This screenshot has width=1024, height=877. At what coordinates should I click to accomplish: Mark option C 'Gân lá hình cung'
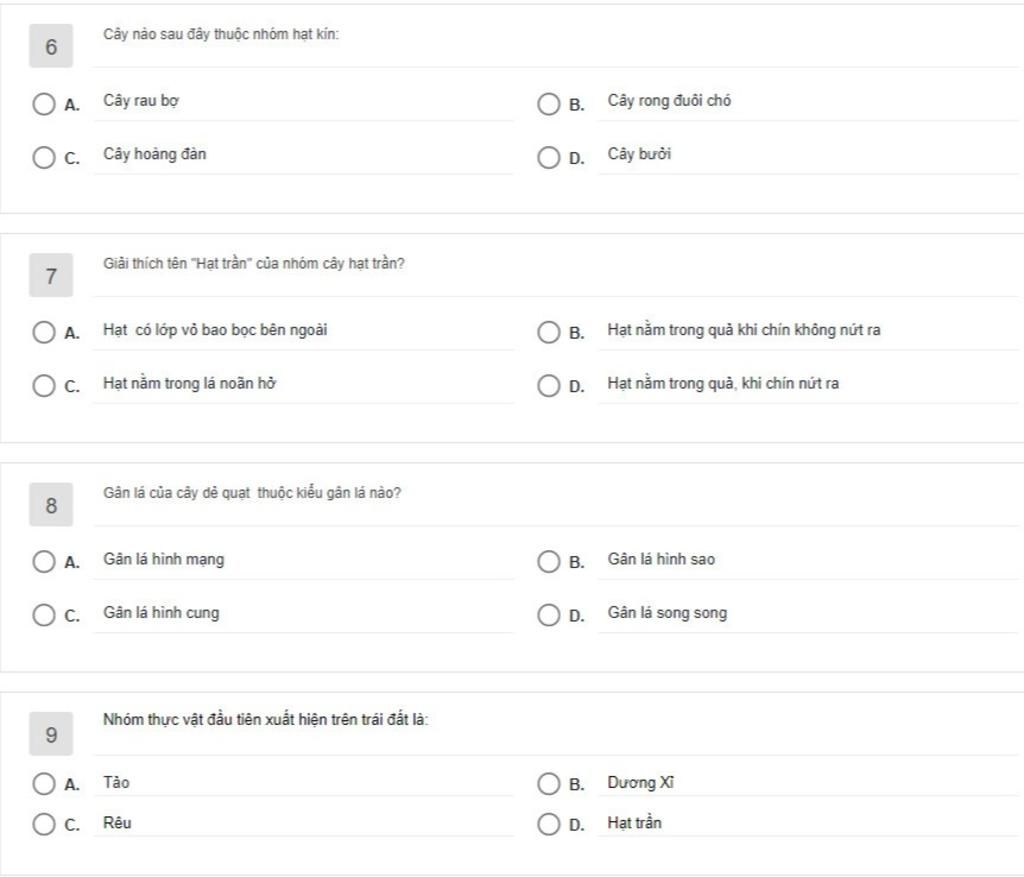click(x=43, y=615)
